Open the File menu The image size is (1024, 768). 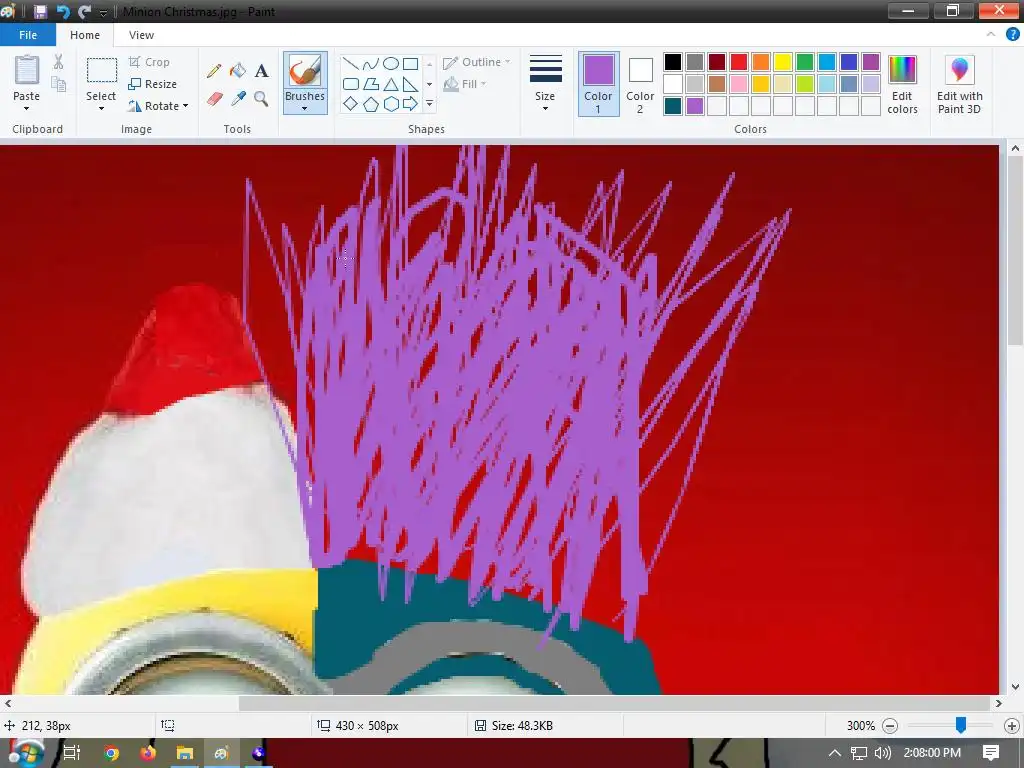point(28,35)
